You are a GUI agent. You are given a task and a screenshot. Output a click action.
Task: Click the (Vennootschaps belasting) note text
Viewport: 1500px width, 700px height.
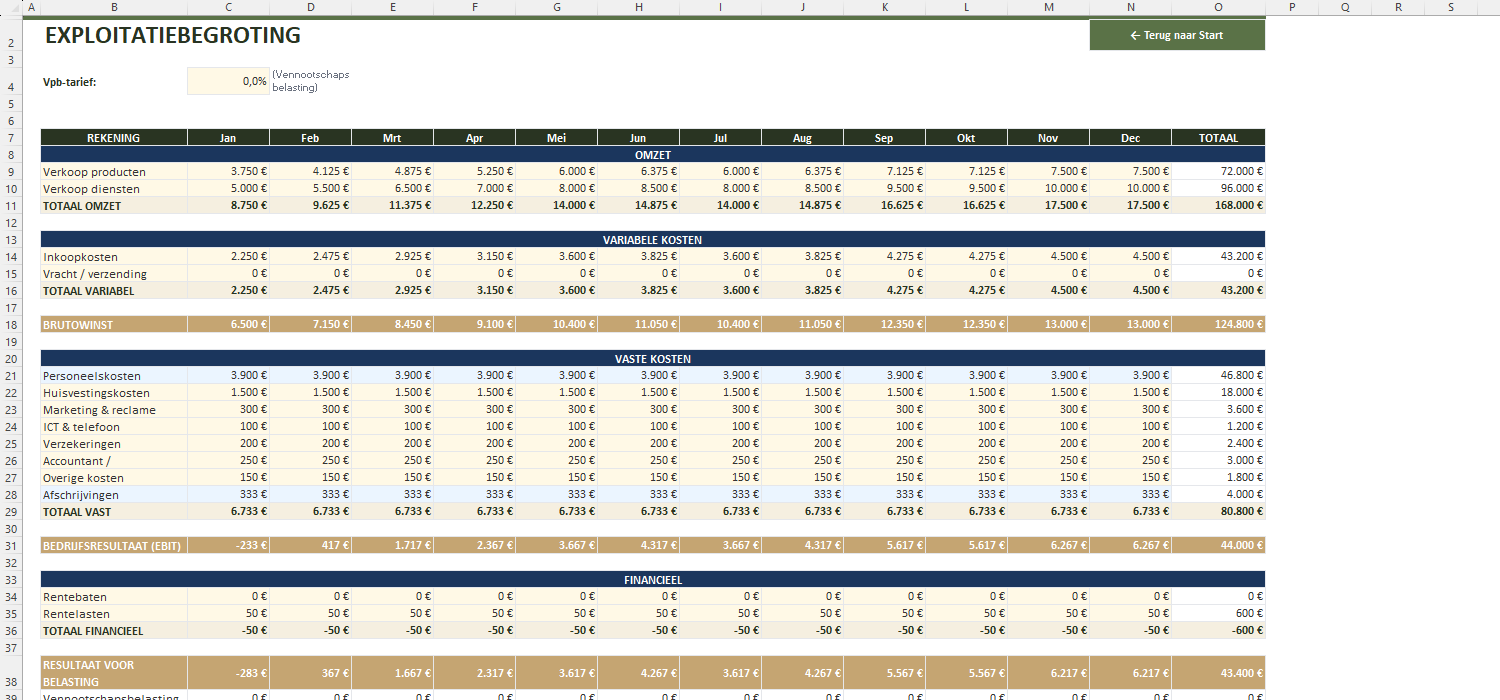click(x=311, y=81)
